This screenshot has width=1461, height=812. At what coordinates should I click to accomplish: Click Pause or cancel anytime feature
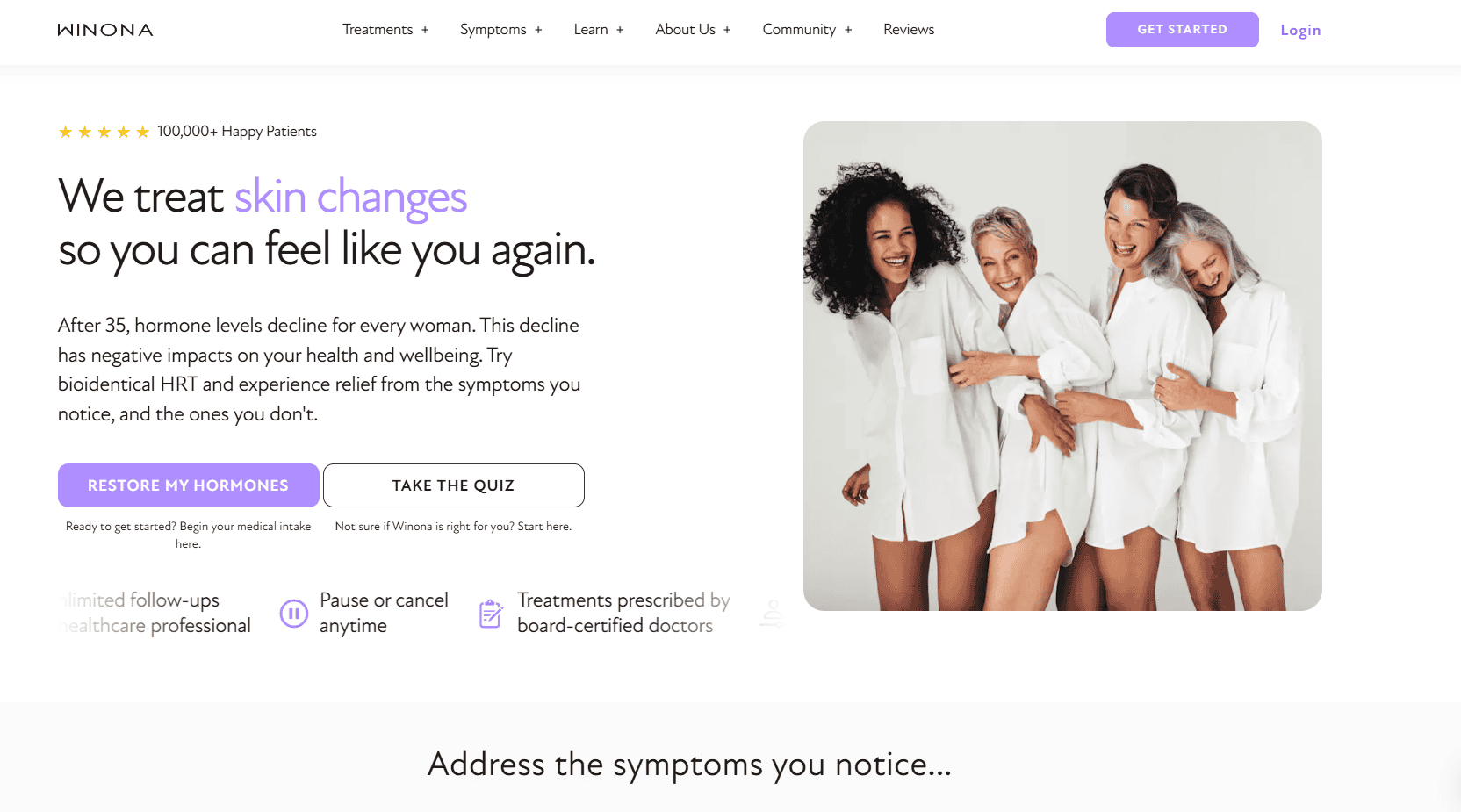click(364, 613)
